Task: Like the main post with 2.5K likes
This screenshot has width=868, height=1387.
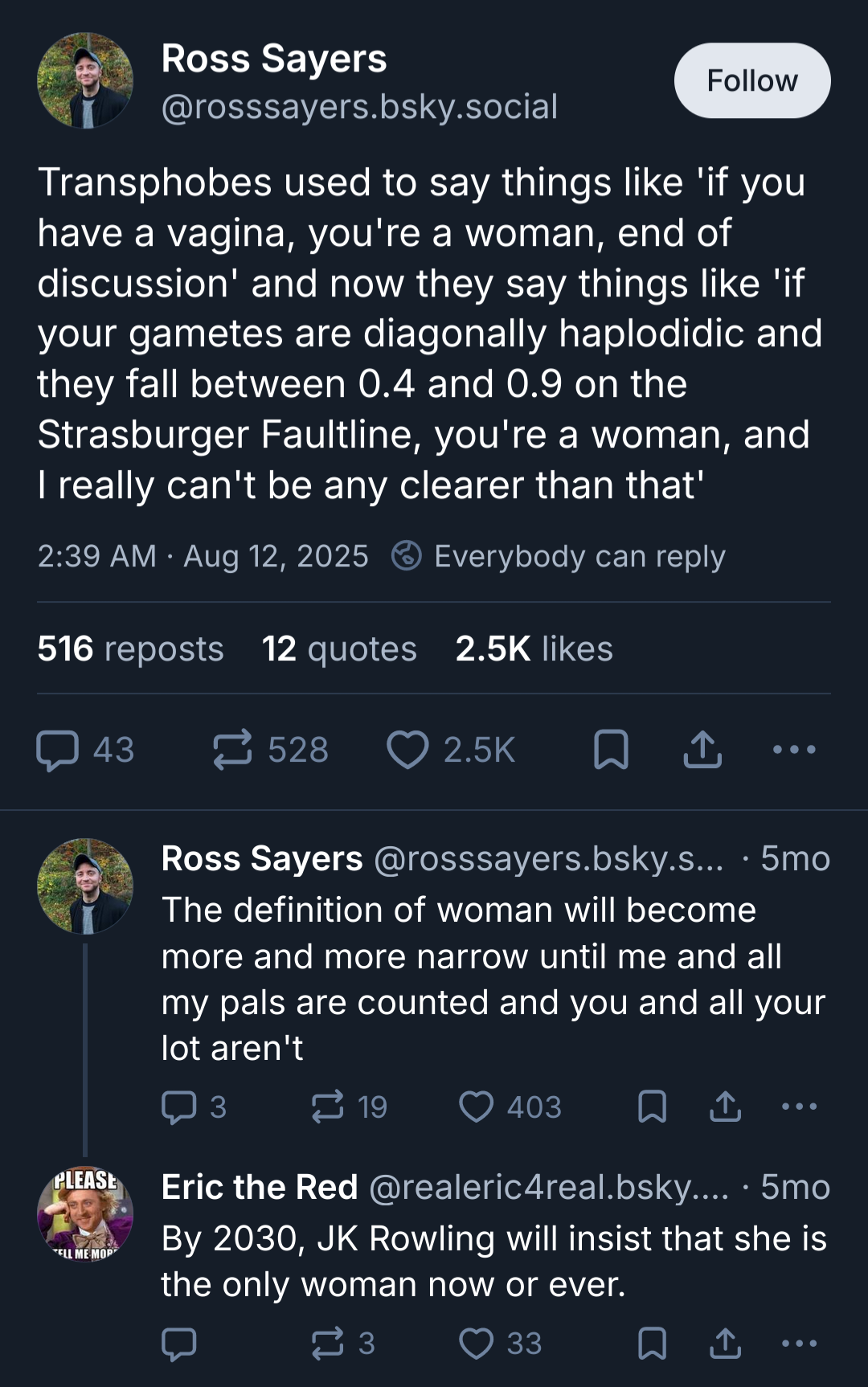Action: pos(408,751)
